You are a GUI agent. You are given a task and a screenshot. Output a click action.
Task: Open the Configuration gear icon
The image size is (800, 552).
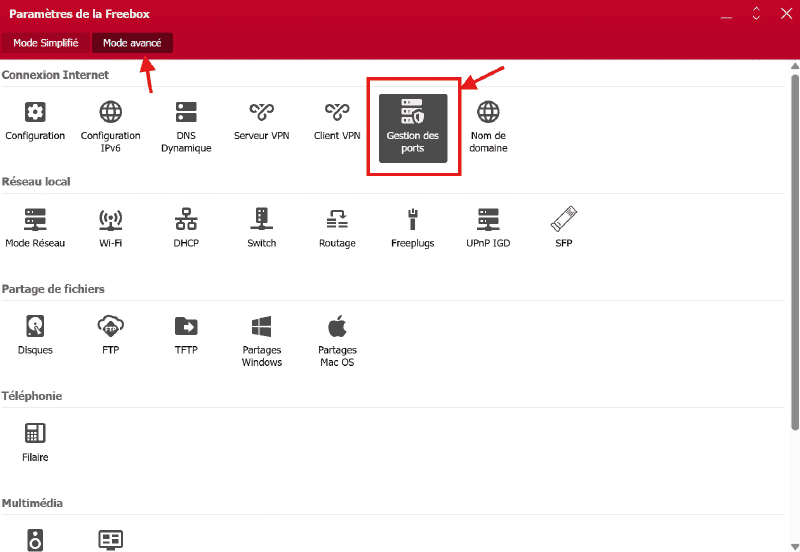35,112
